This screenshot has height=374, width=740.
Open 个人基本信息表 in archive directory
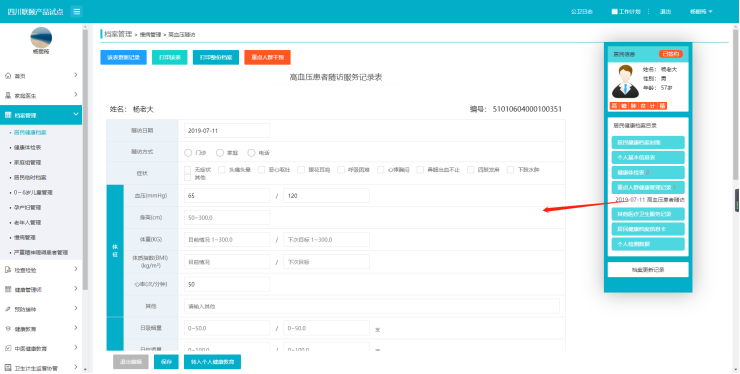648,157
